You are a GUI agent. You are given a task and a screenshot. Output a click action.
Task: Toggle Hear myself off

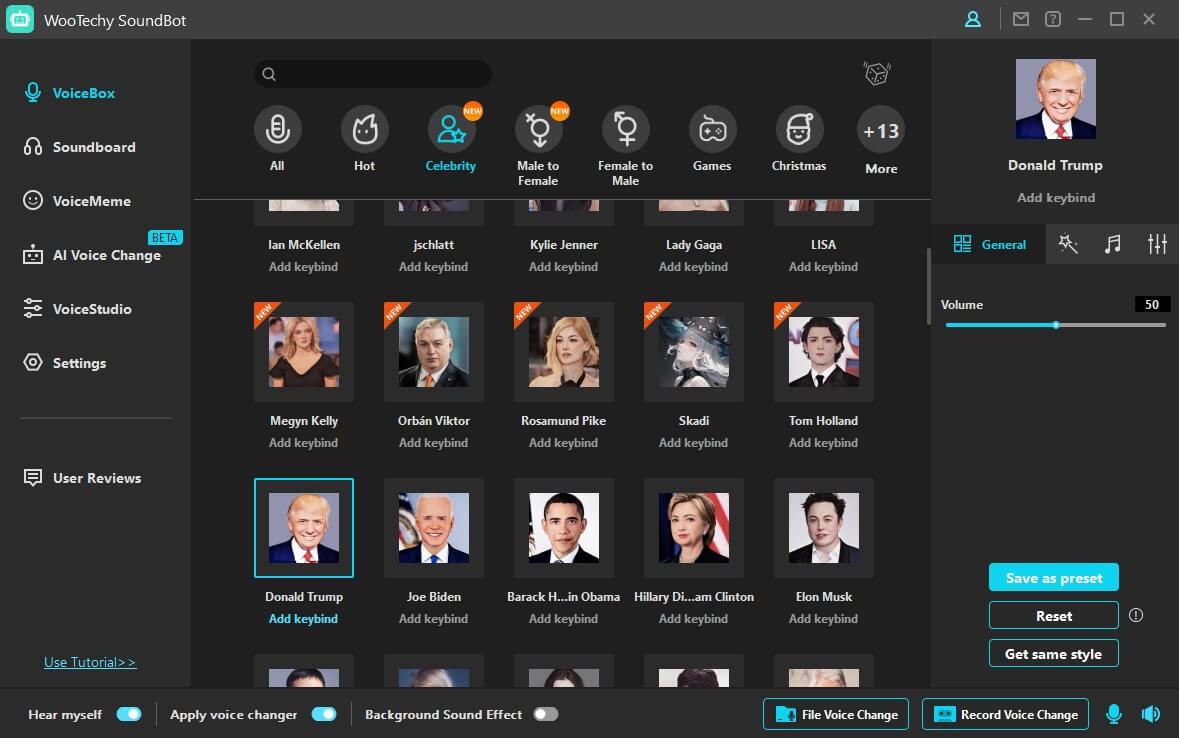129,714
